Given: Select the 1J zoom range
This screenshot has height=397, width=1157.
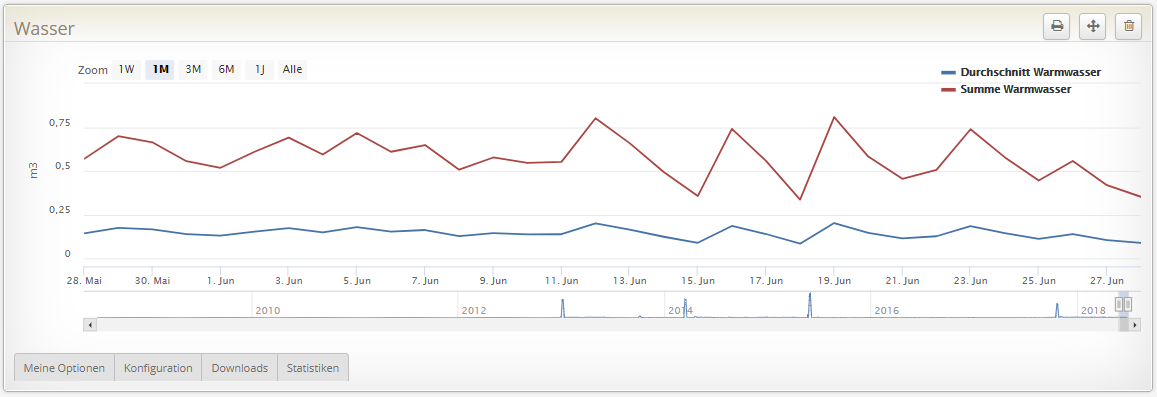Looking at the screenshot, I should pyautogui.click(x=260, y=70).
